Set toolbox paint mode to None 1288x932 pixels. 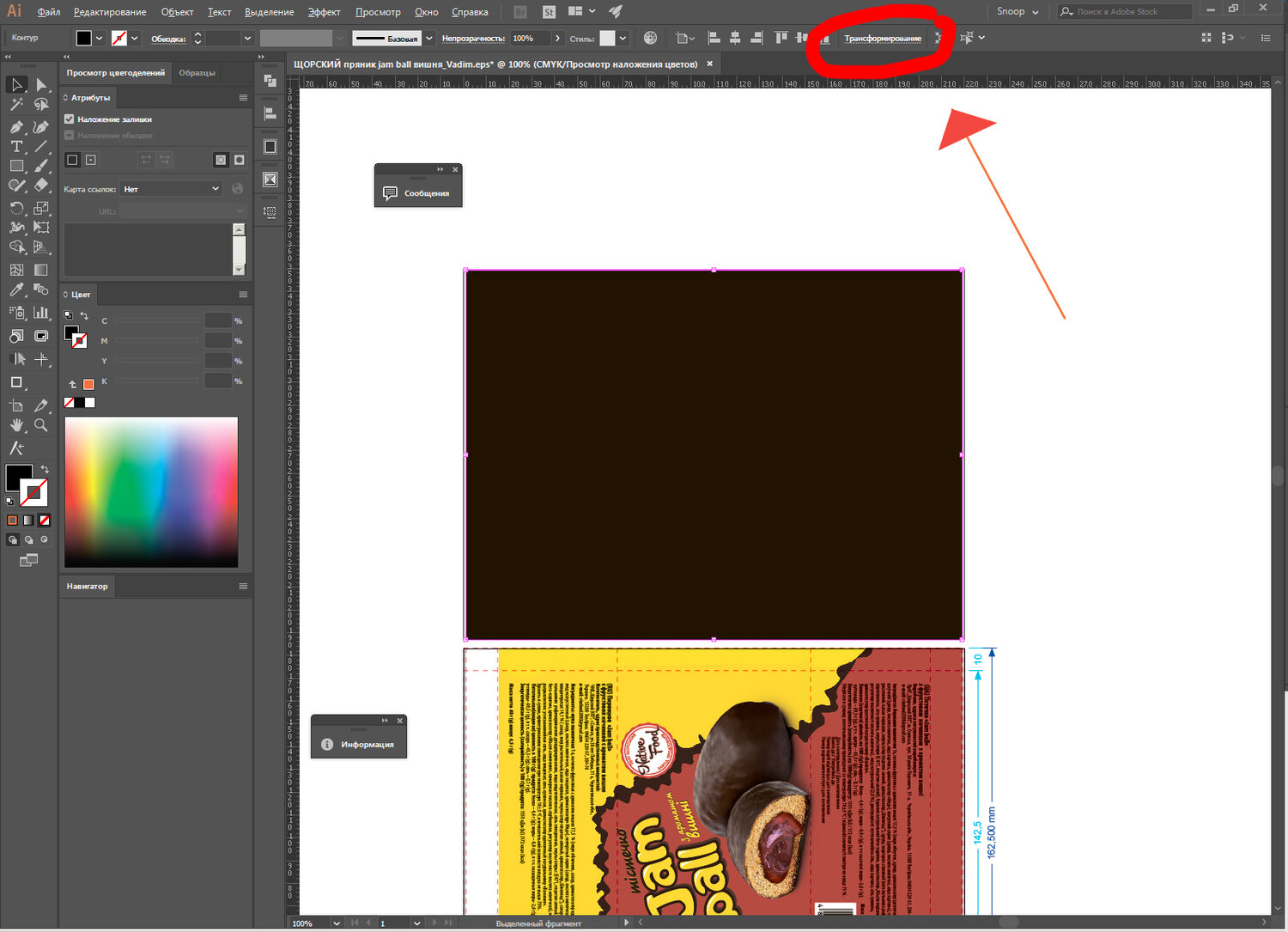[x=45, y=520]
